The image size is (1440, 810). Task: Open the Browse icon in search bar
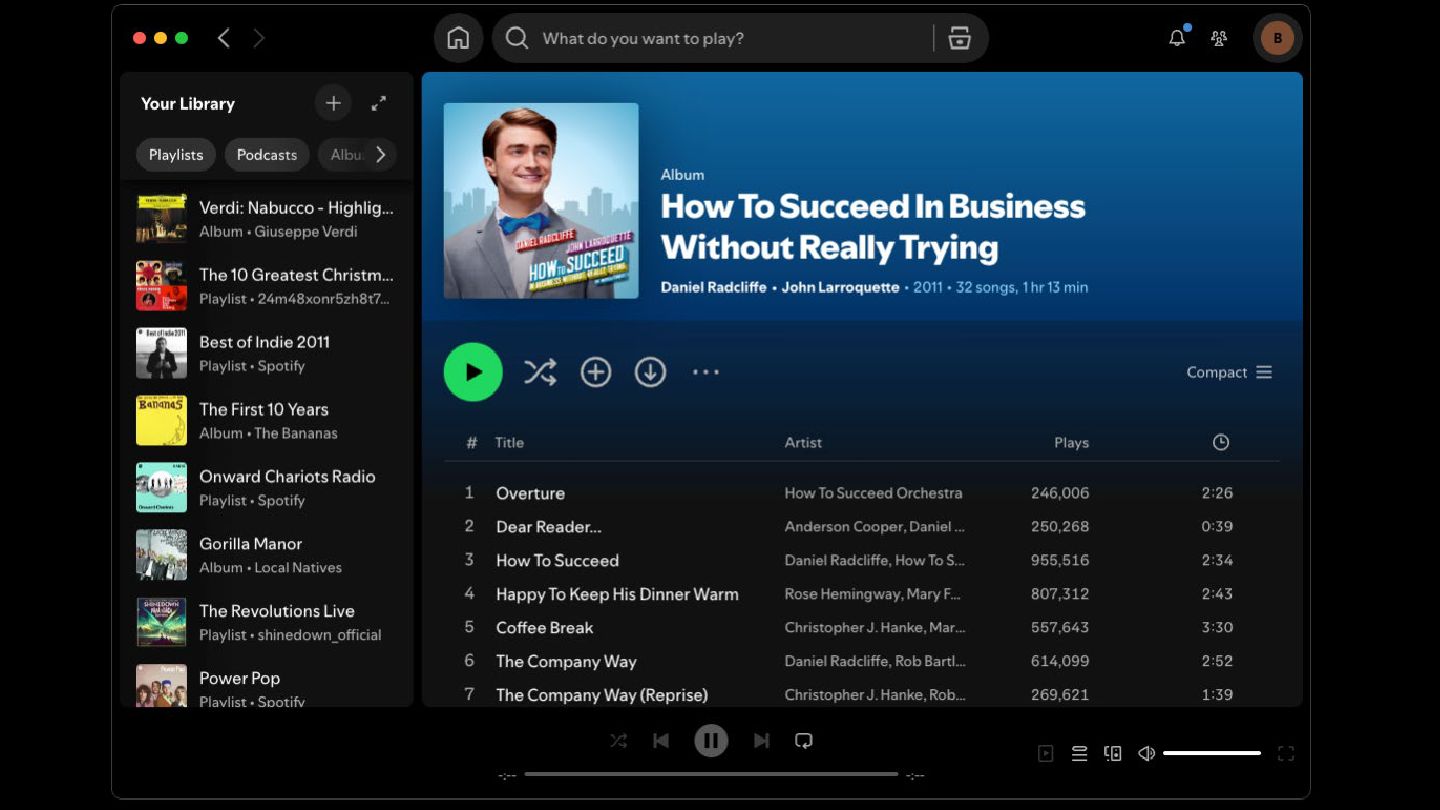959,38
